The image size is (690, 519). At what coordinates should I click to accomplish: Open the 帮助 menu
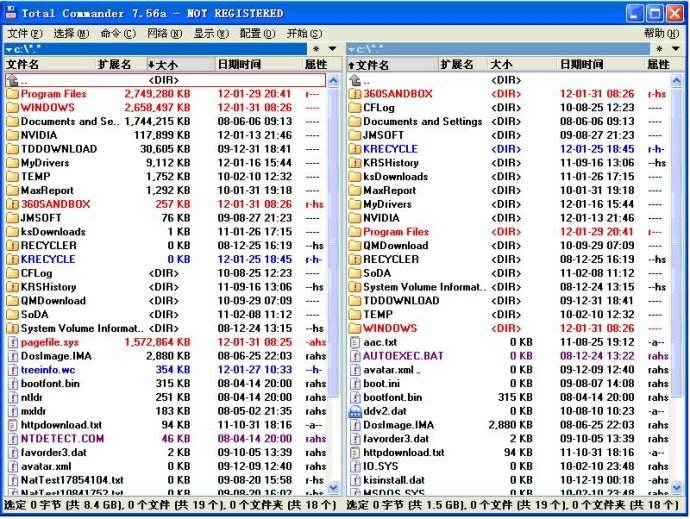pyautogui.click(x=661, y=33)
